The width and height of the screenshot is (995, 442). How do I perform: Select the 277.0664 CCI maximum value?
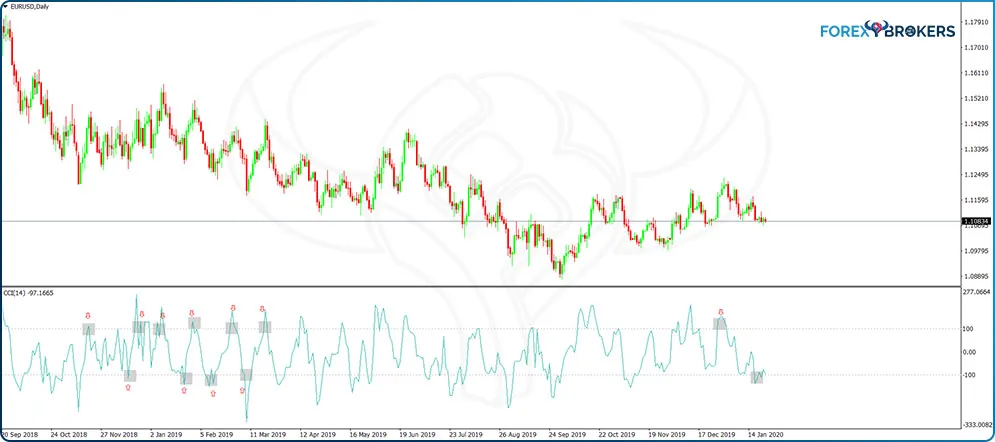975,293
